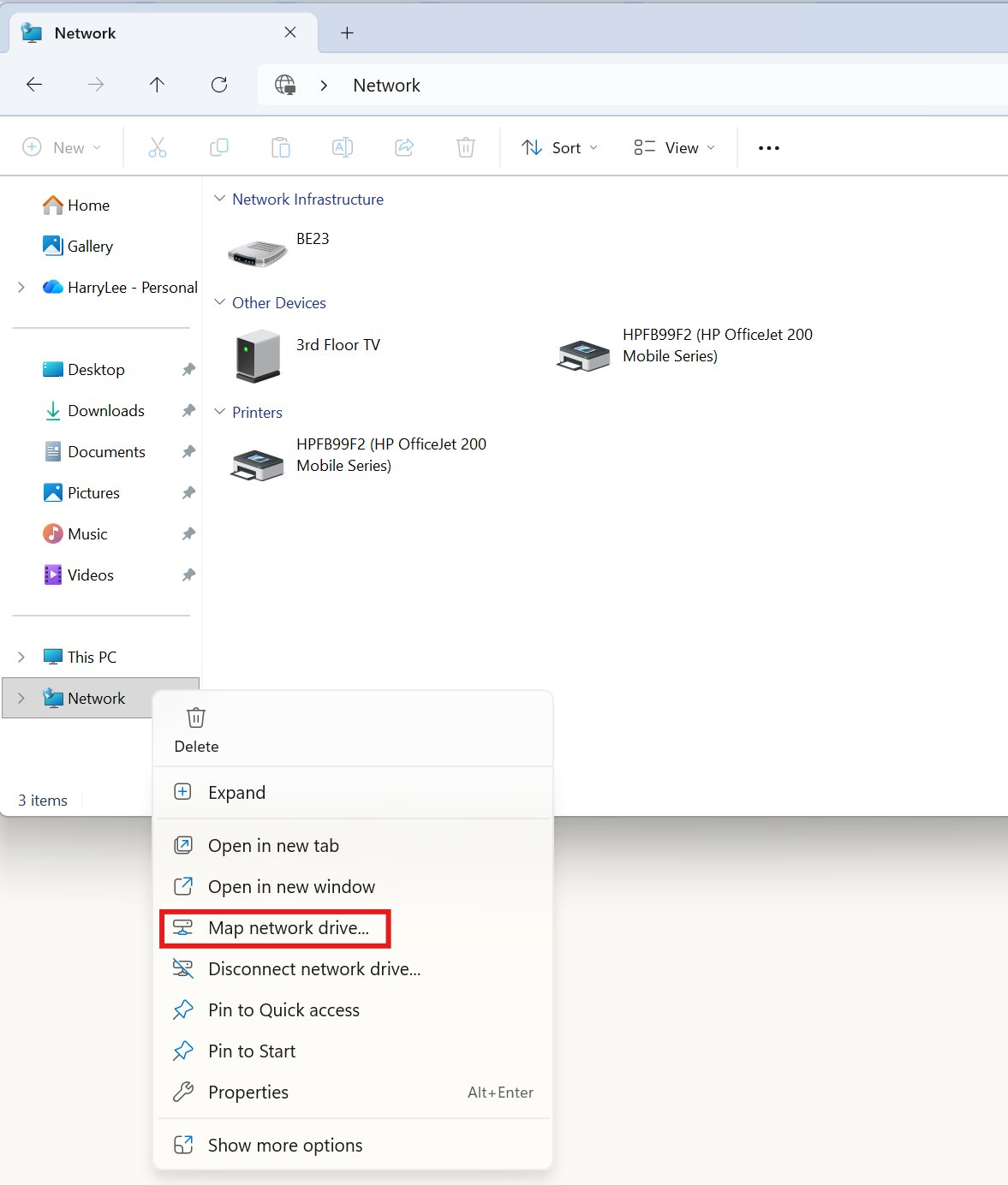Viewport: 1008px width, 1185px height.
Task: Click the Paste clipboard icon
Action: [x=281, y=147]
